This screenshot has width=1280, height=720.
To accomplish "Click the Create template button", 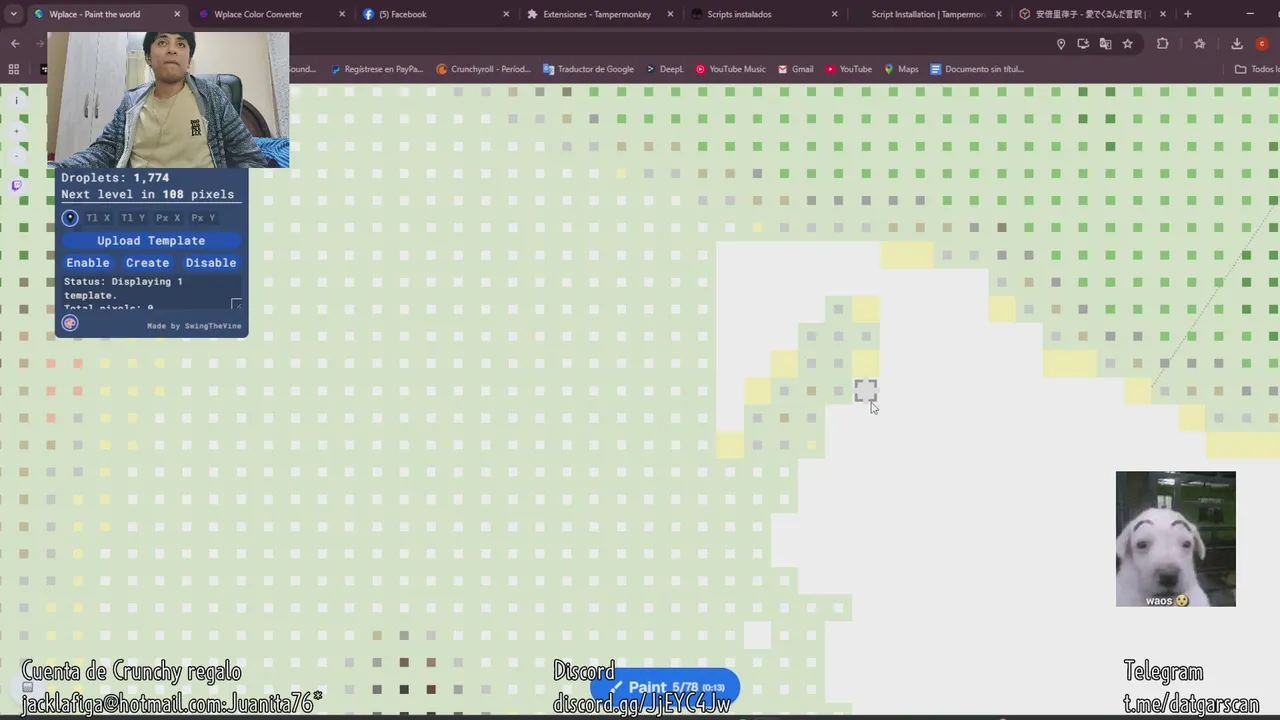I will 148,263.
